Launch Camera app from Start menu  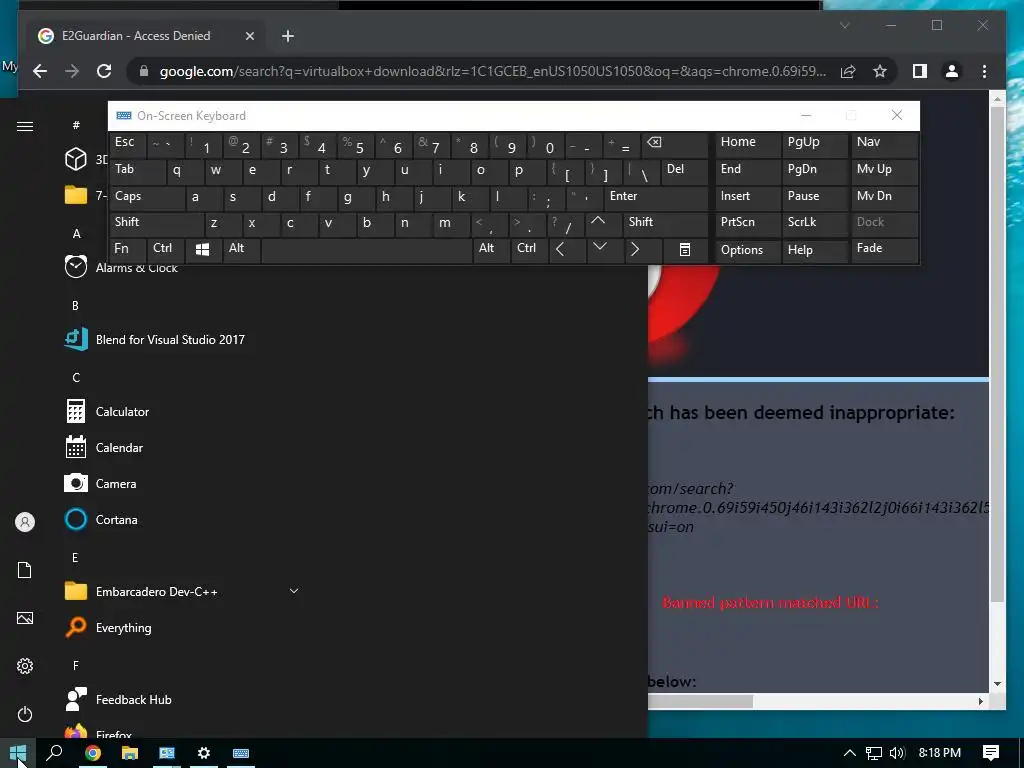(182, 483)
